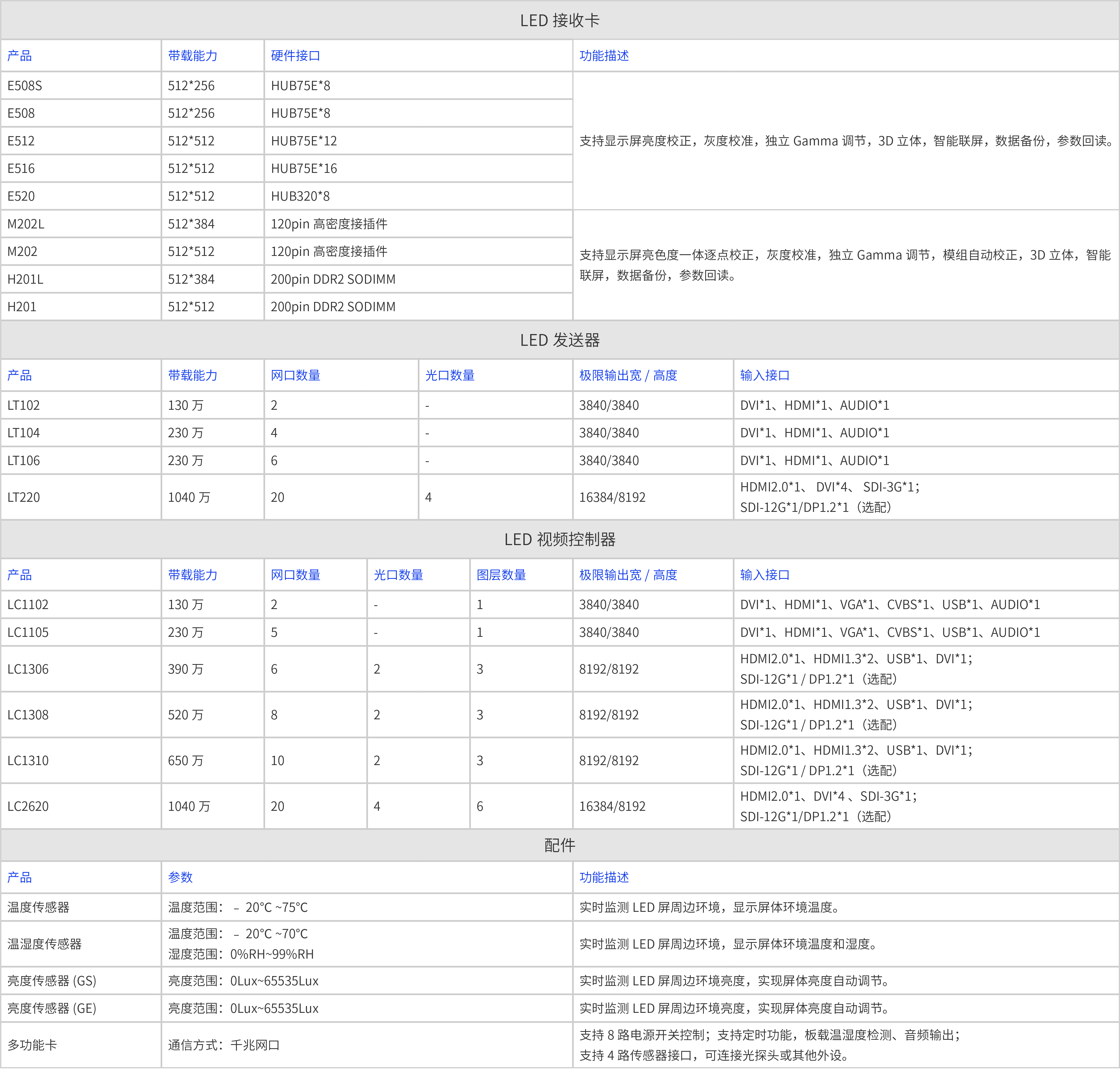
Task: Click the LT220 16384/8192 output cell
Action: (x=653, y=497)
